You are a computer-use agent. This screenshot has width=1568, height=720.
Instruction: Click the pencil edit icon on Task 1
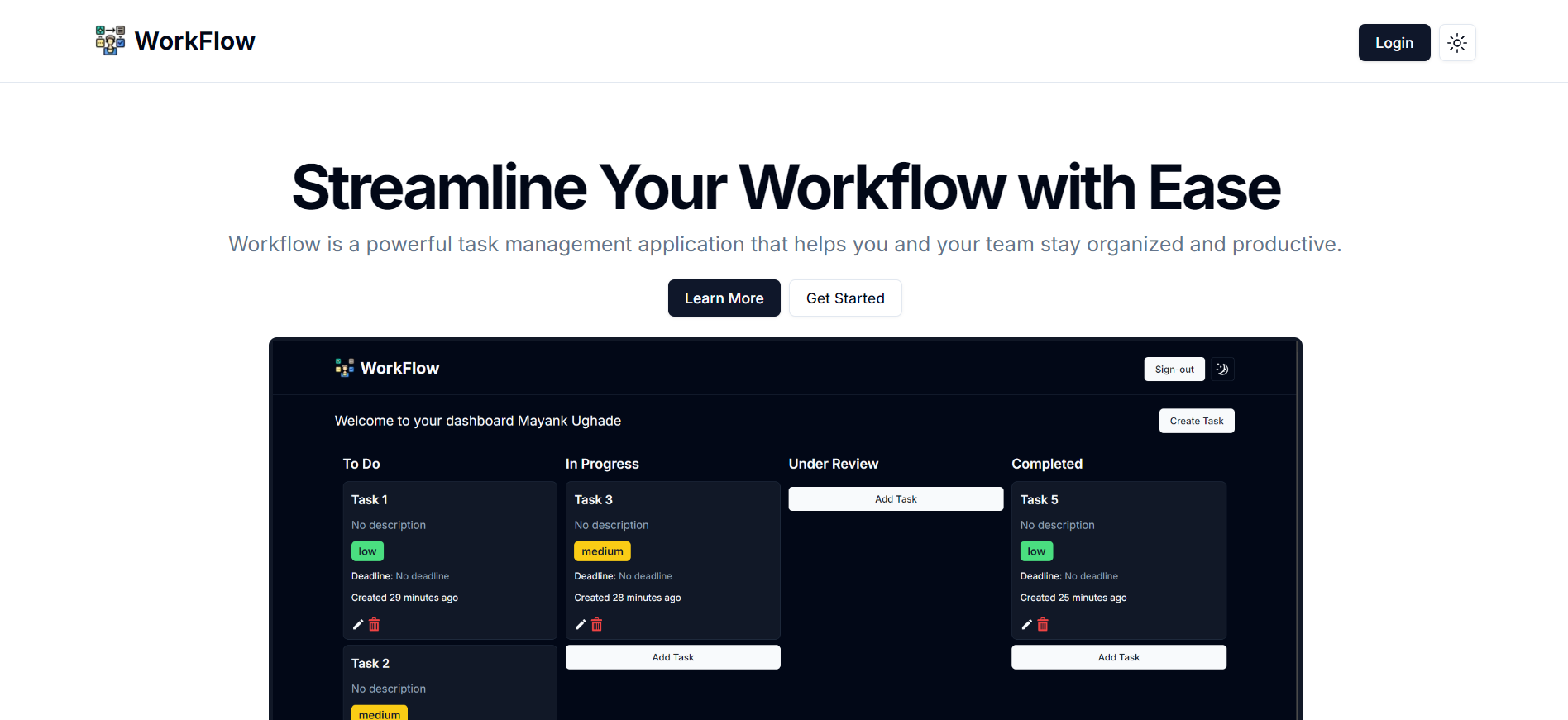[x=358, y=625]
